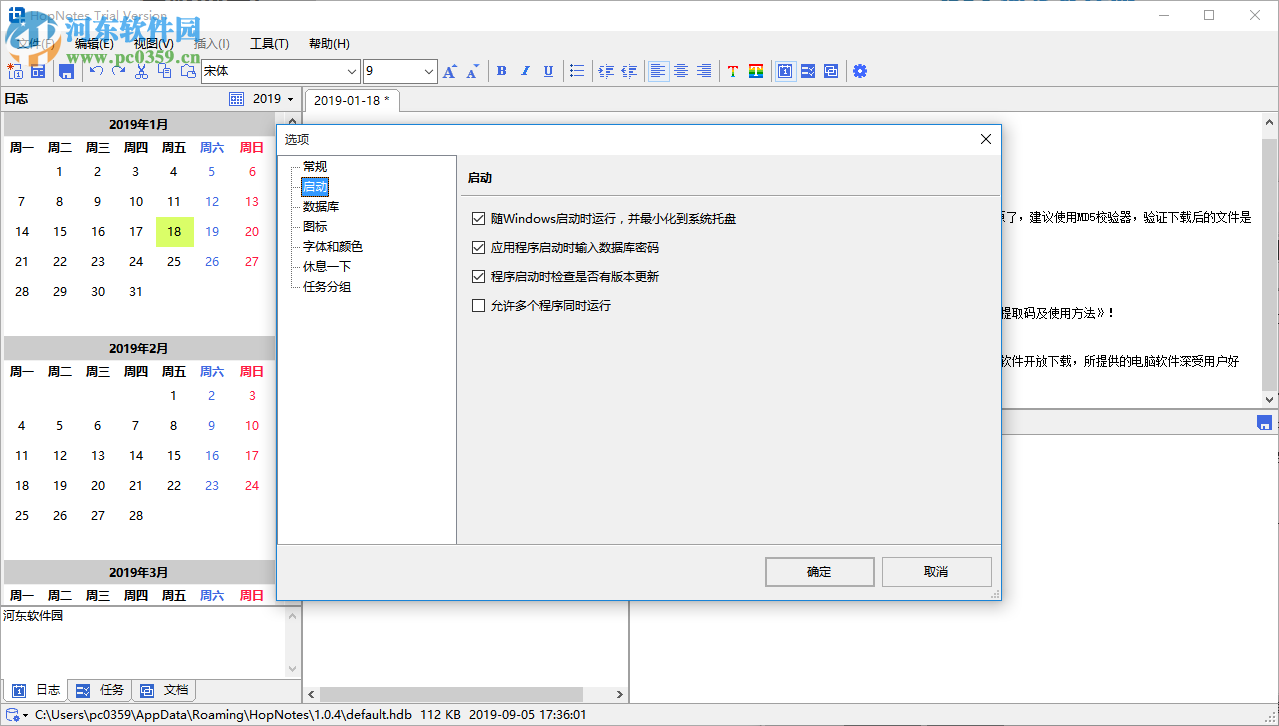
Task: Enable 允许多个程序同时运行 checkbox
Action: pos(478,305)
